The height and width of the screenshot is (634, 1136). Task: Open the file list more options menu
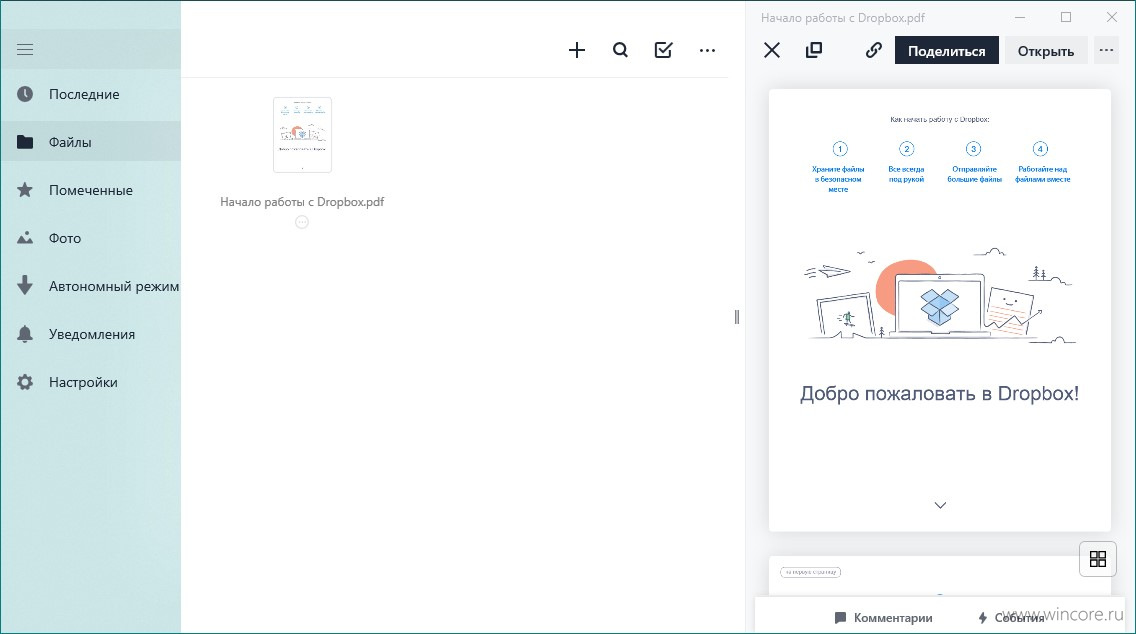tap(707, 50)
